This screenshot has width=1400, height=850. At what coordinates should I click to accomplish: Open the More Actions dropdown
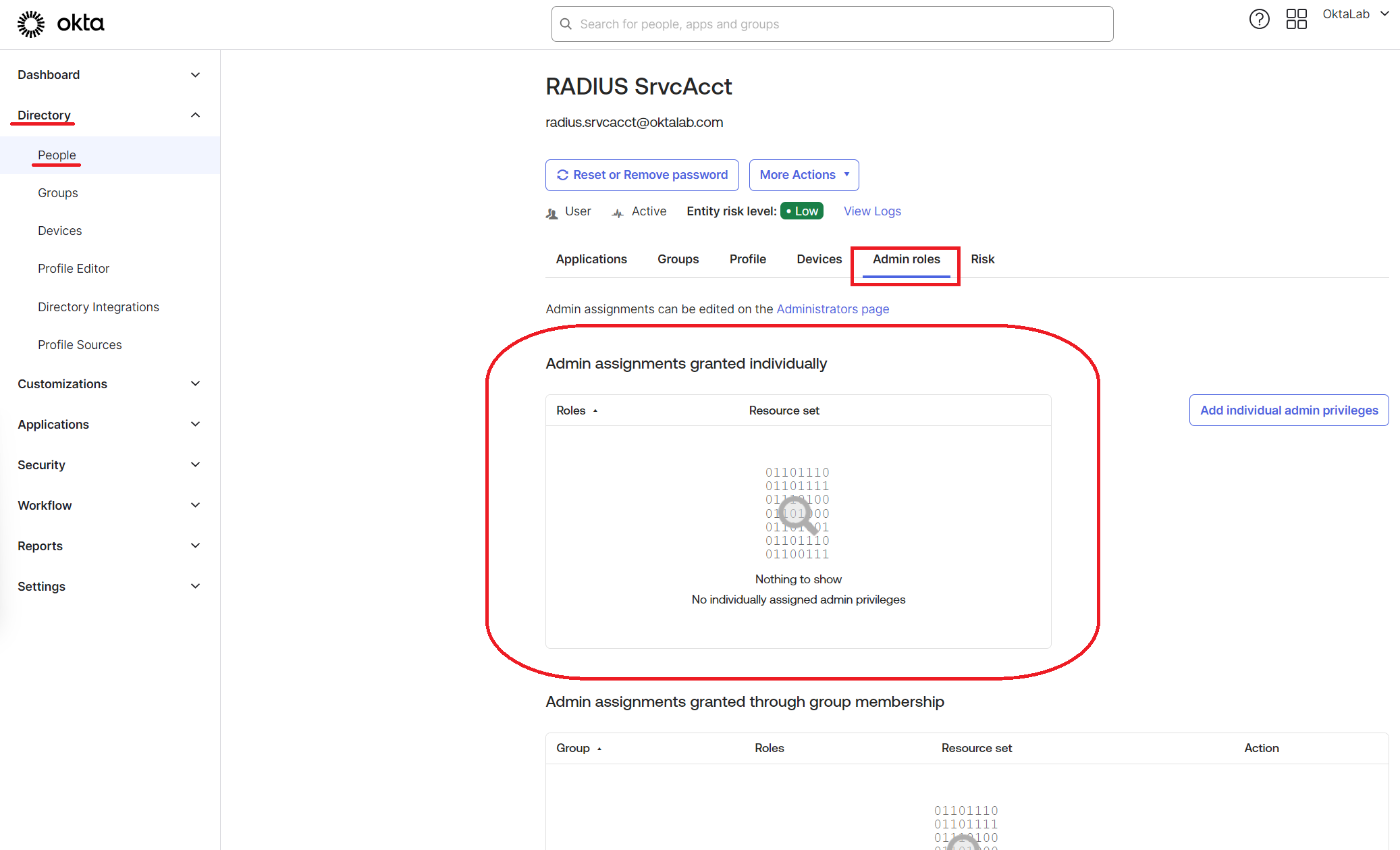click(x=803, y=174)
